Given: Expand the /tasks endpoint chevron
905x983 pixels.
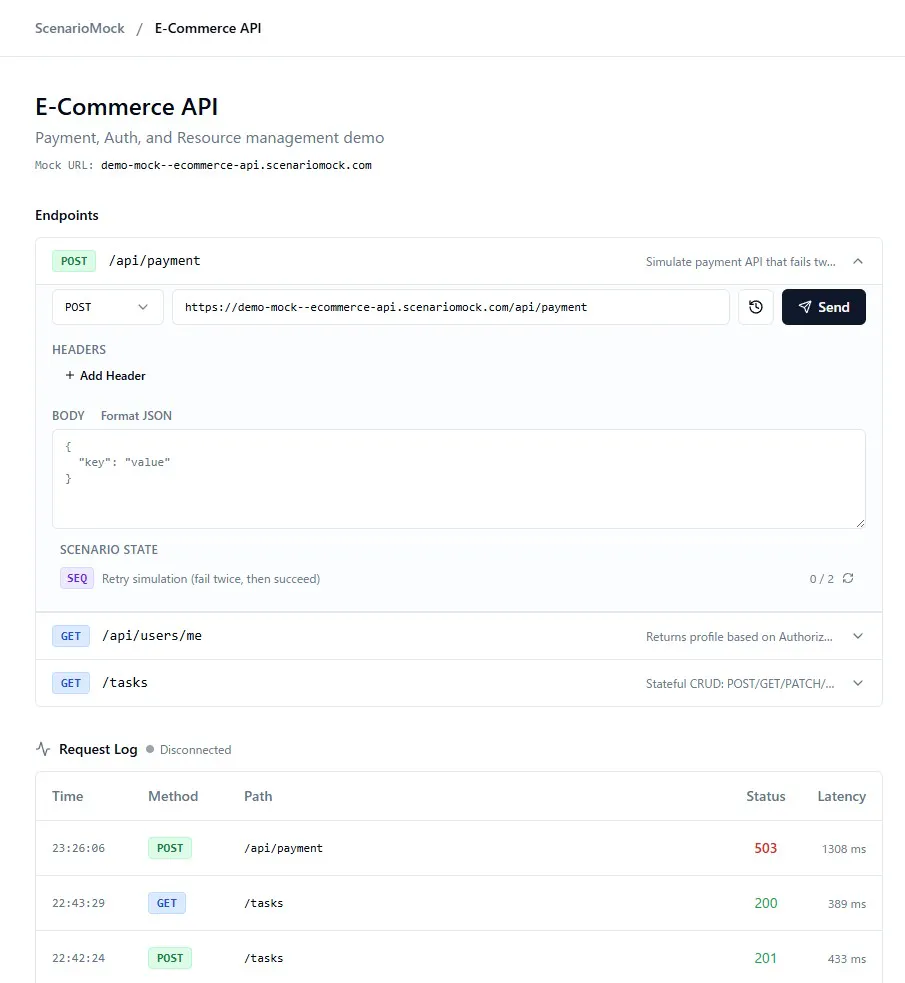Looking at the screenshot, I should pyautogui.click(x=858, y=683).
